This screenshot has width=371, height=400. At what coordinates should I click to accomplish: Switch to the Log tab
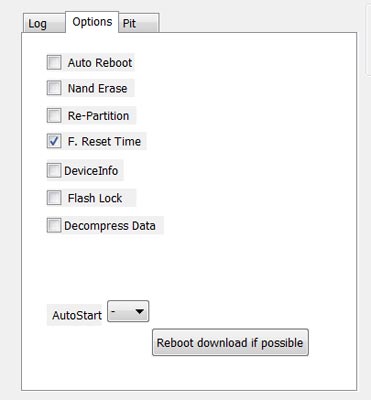(44, 23)
